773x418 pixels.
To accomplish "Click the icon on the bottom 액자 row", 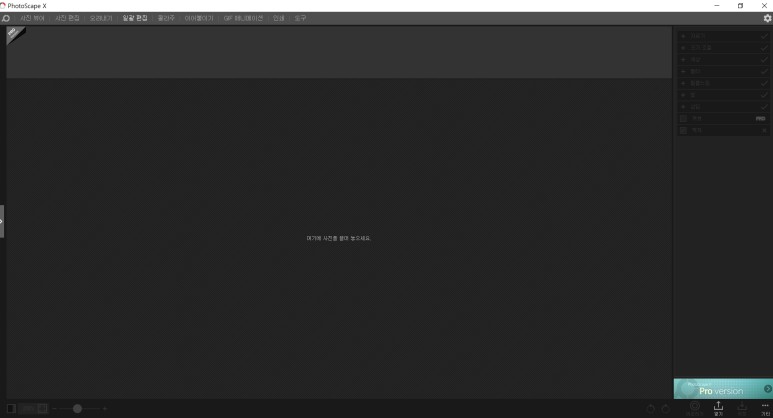I will pos(683,130).
